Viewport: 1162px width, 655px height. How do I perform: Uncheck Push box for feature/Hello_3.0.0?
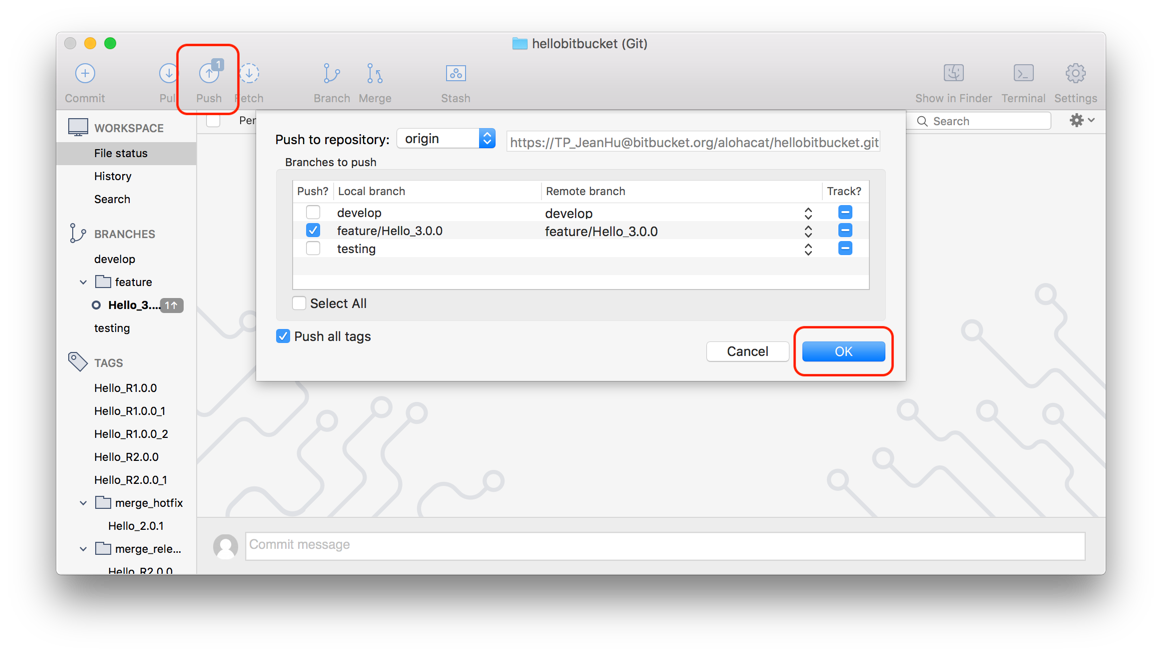[313, 230]
